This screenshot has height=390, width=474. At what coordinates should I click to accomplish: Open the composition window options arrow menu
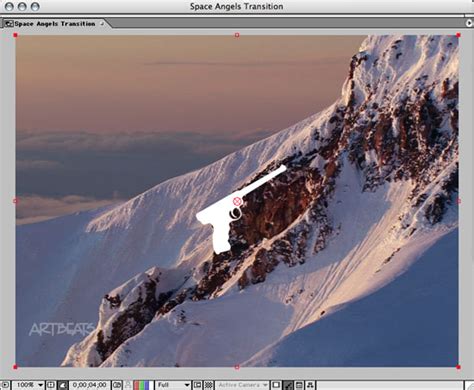[469, 23]
